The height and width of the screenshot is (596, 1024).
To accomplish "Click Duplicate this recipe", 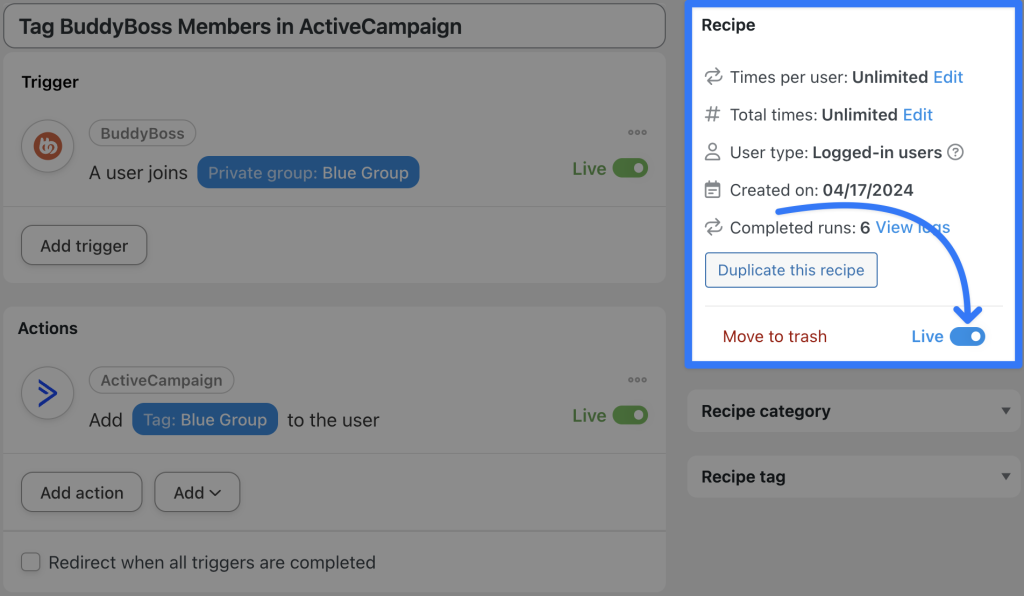I will pyautogui.click(x=791, y=270).
